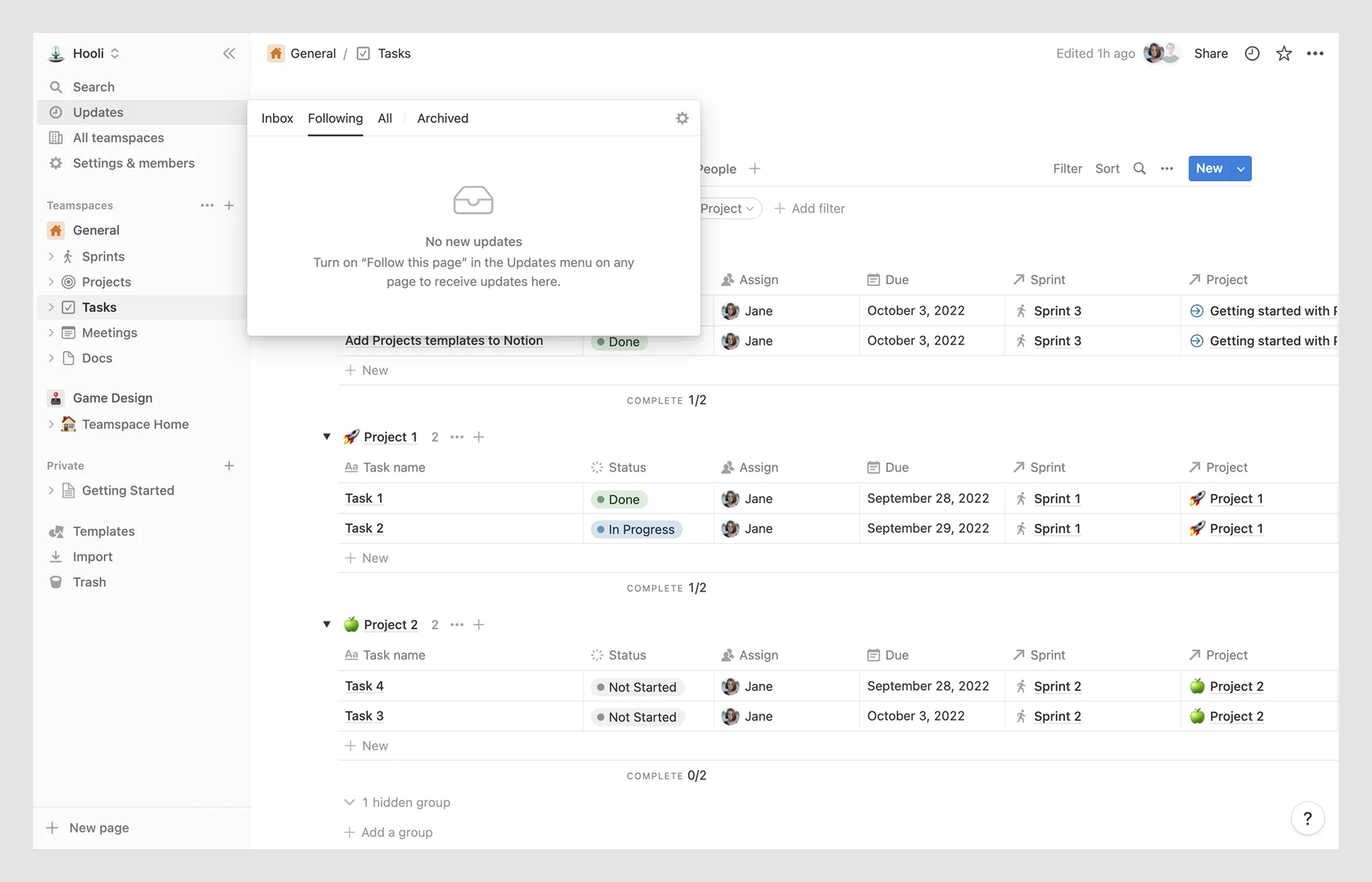
Task: Open page options three-dot menu in the top bar
Action: [1315, 53]
